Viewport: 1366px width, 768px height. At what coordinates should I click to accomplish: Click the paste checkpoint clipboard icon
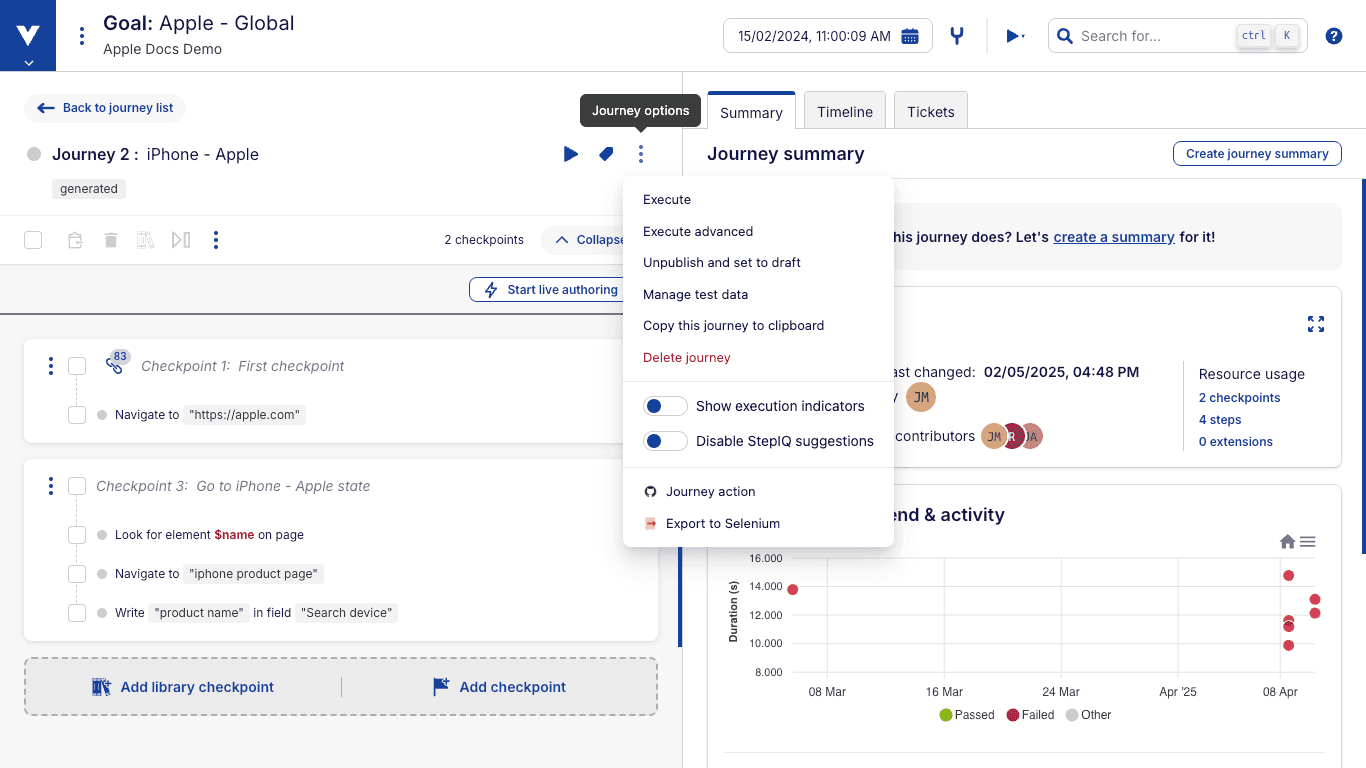click(74, 240)
